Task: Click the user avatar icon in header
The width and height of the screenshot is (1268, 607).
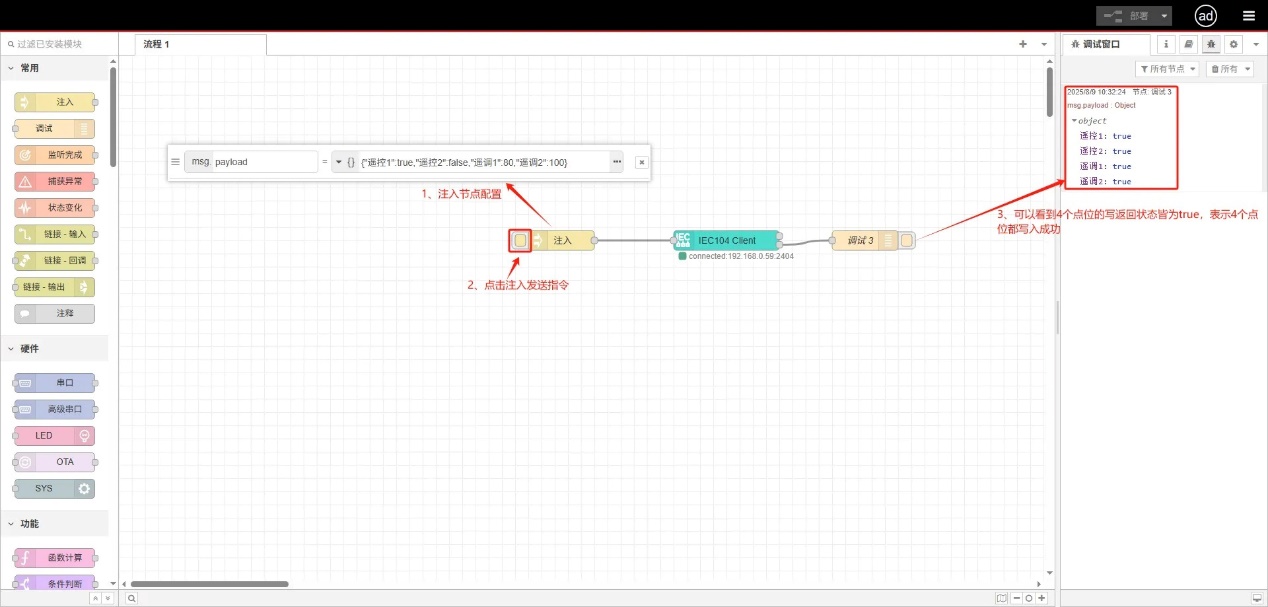Action: point(1206,16)
